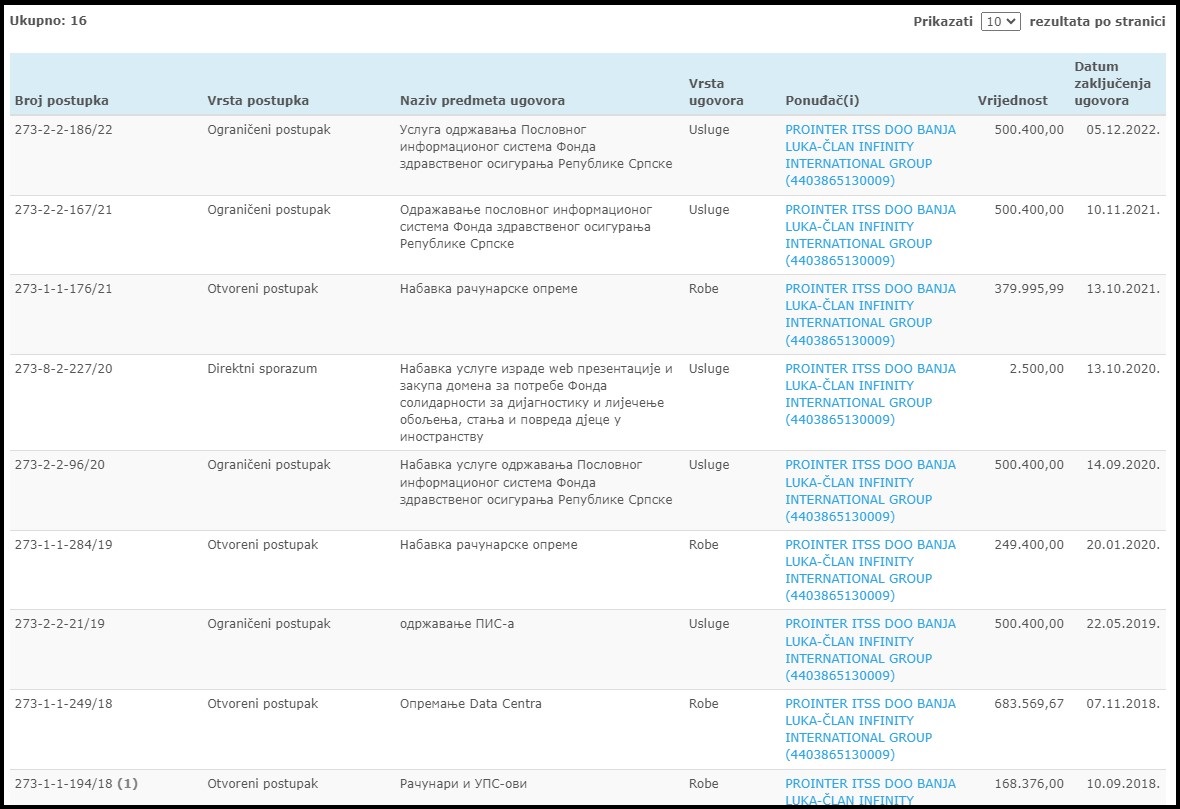Sort by Vrsta ugovora column header
1180x809 pixels.
click(716, 92)
